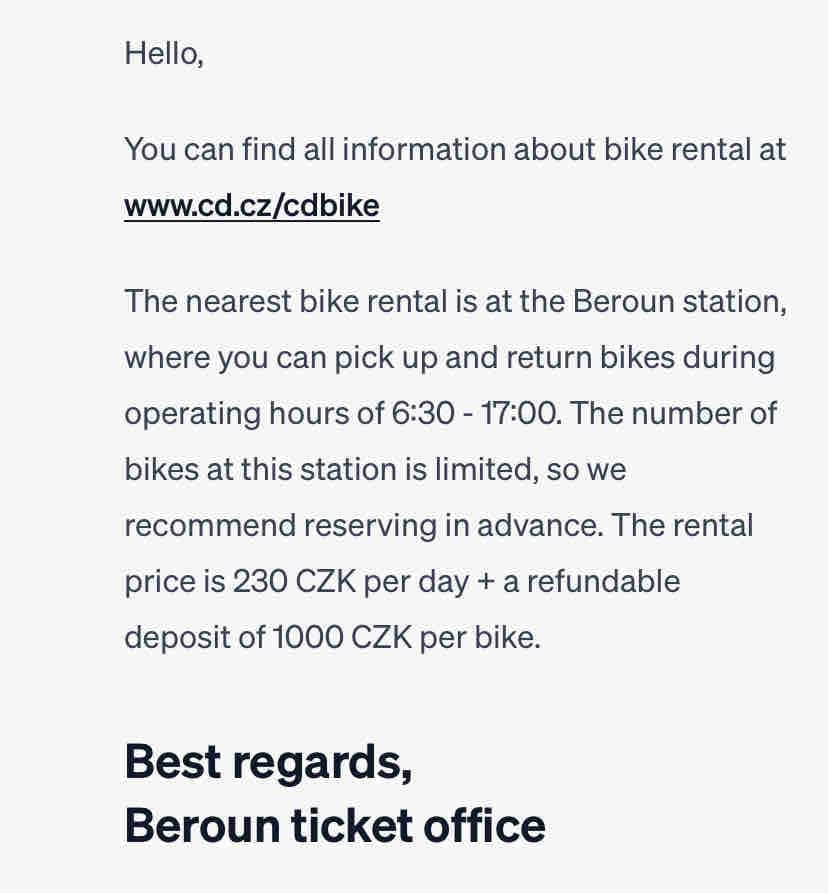Image resolution: width=828 pixels, height=893 pixels.
Task: Click the text 'deposit of 1000 CZK per bike.'
Action: click(333, 637)
